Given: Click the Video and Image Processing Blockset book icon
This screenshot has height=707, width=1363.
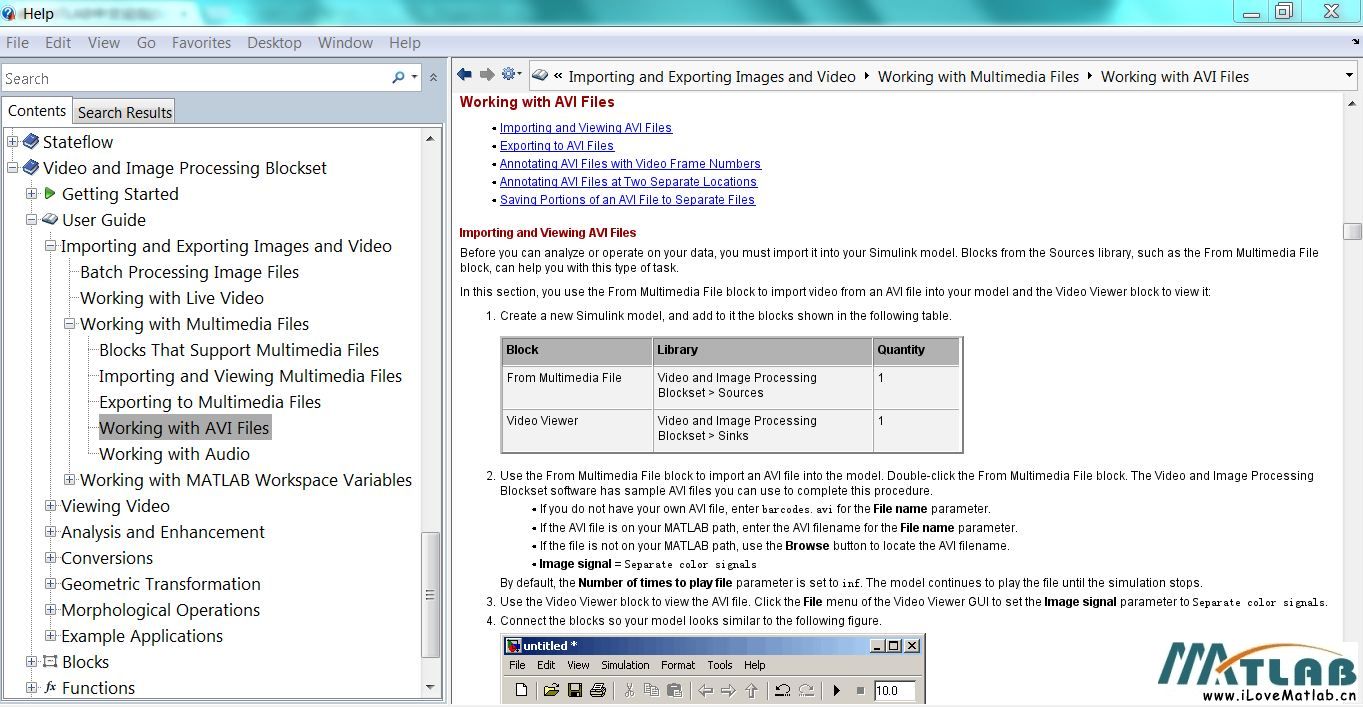Looking at the screenshot, I should pyautogui.click(x=31, y=168).
